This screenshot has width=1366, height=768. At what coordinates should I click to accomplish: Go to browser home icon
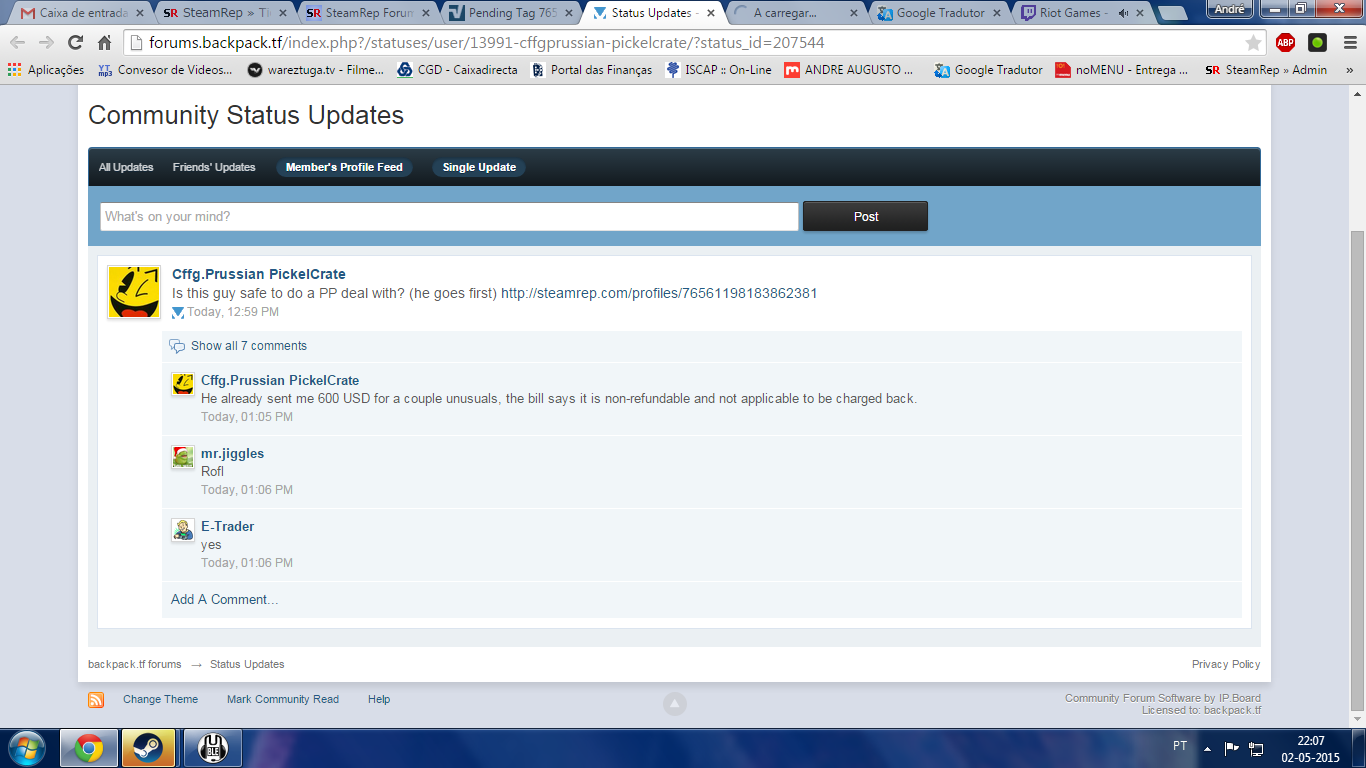coord(105,43)
